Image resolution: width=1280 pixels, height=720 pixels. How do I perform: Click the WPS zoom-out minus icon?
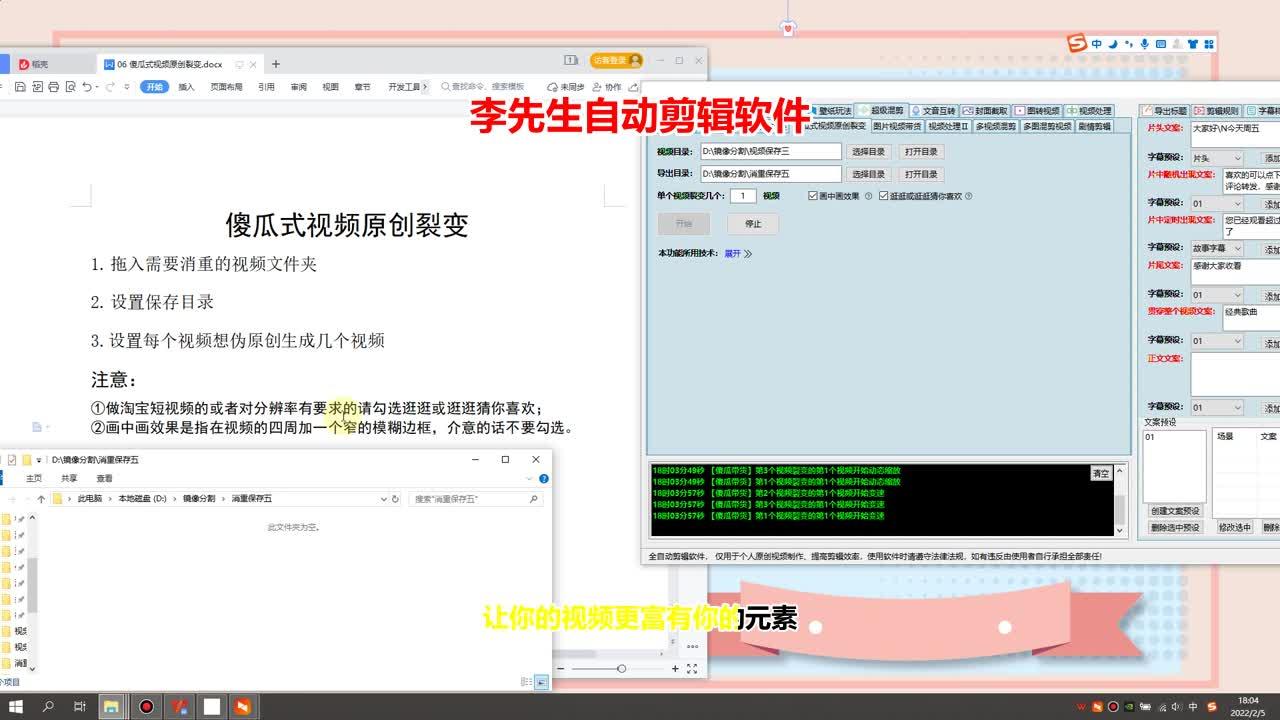click(x=560, y=668)
